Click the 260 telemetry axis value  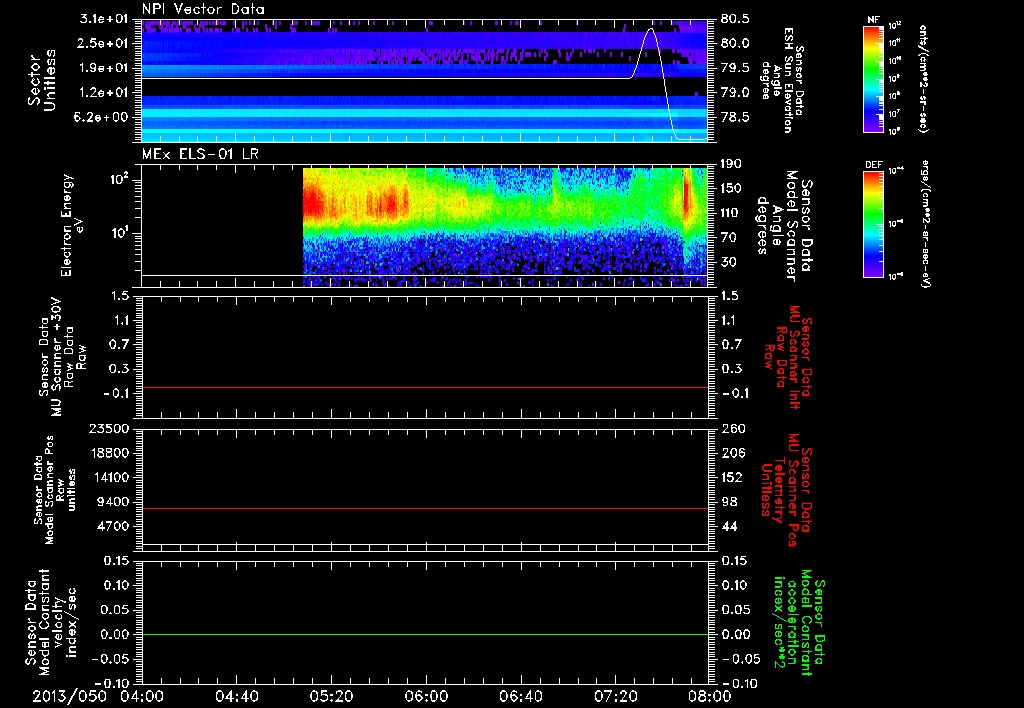coord(732,428)
